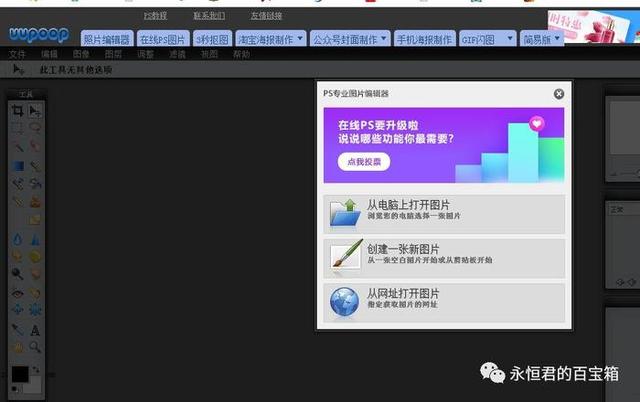This screenshot has height=402, width=640.
Task: Click the reset default colors icon
Action: click(x=14, y=389)
